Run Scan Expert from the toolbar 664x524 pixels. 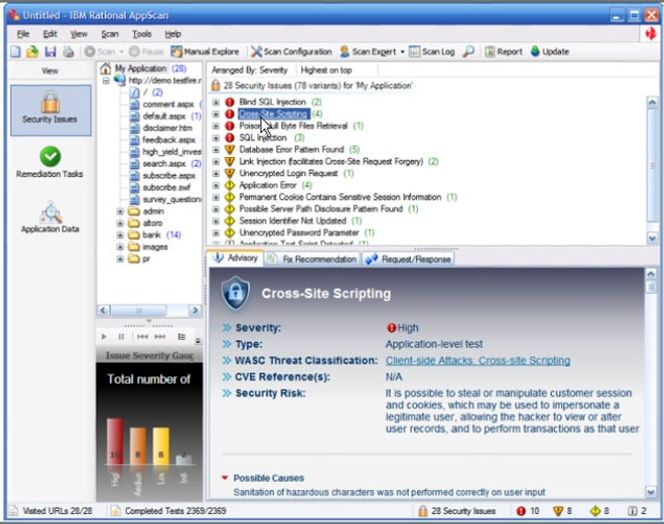tap(368, 52)
